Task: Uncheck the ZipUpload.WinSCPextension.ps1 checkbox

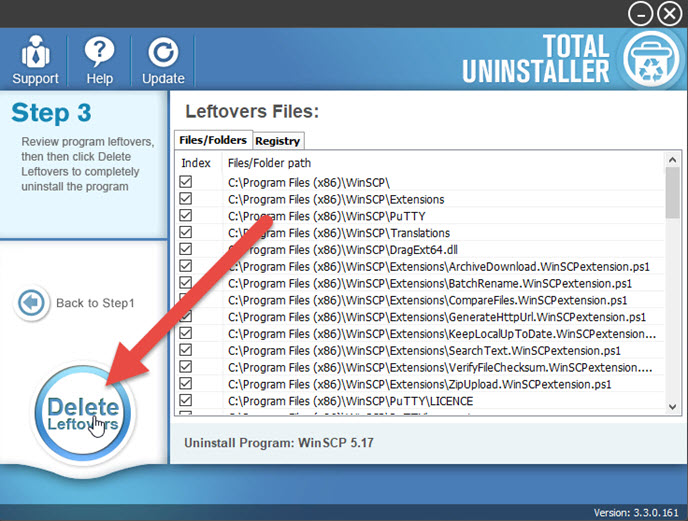Action: coord(186,384)
